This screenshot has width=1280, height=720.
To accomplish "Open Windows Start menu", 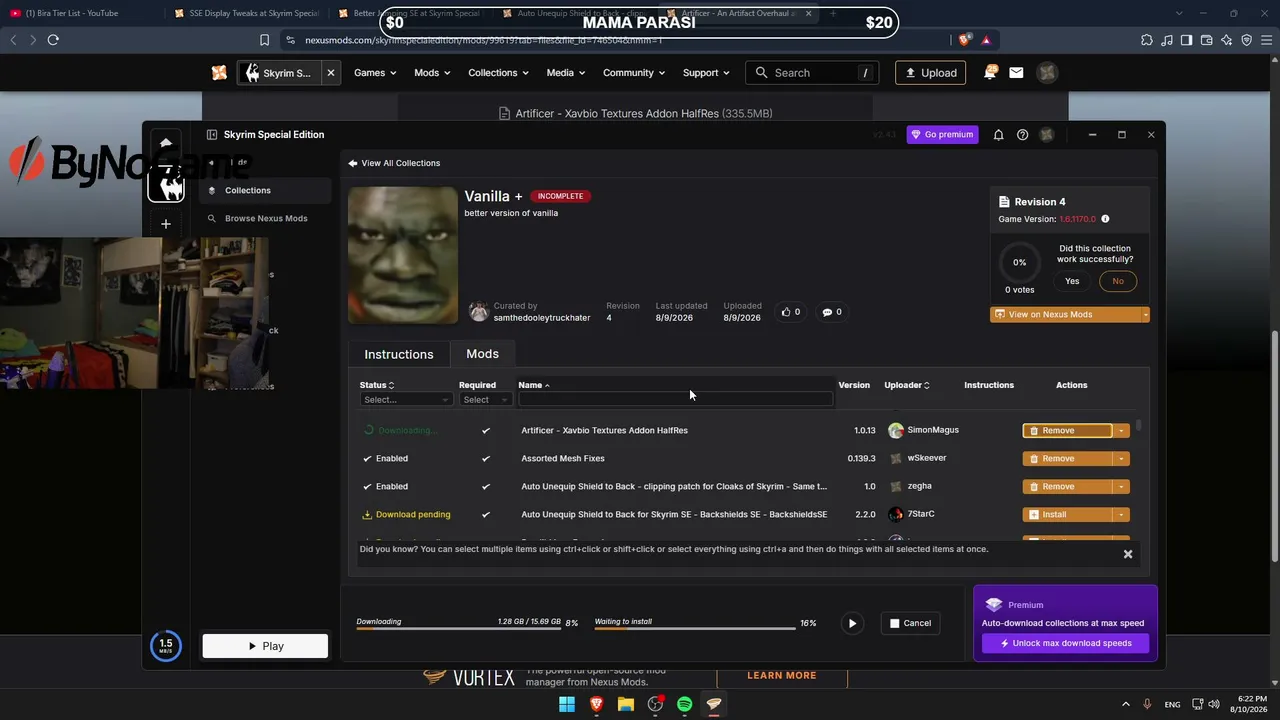I will coord(567,704).
